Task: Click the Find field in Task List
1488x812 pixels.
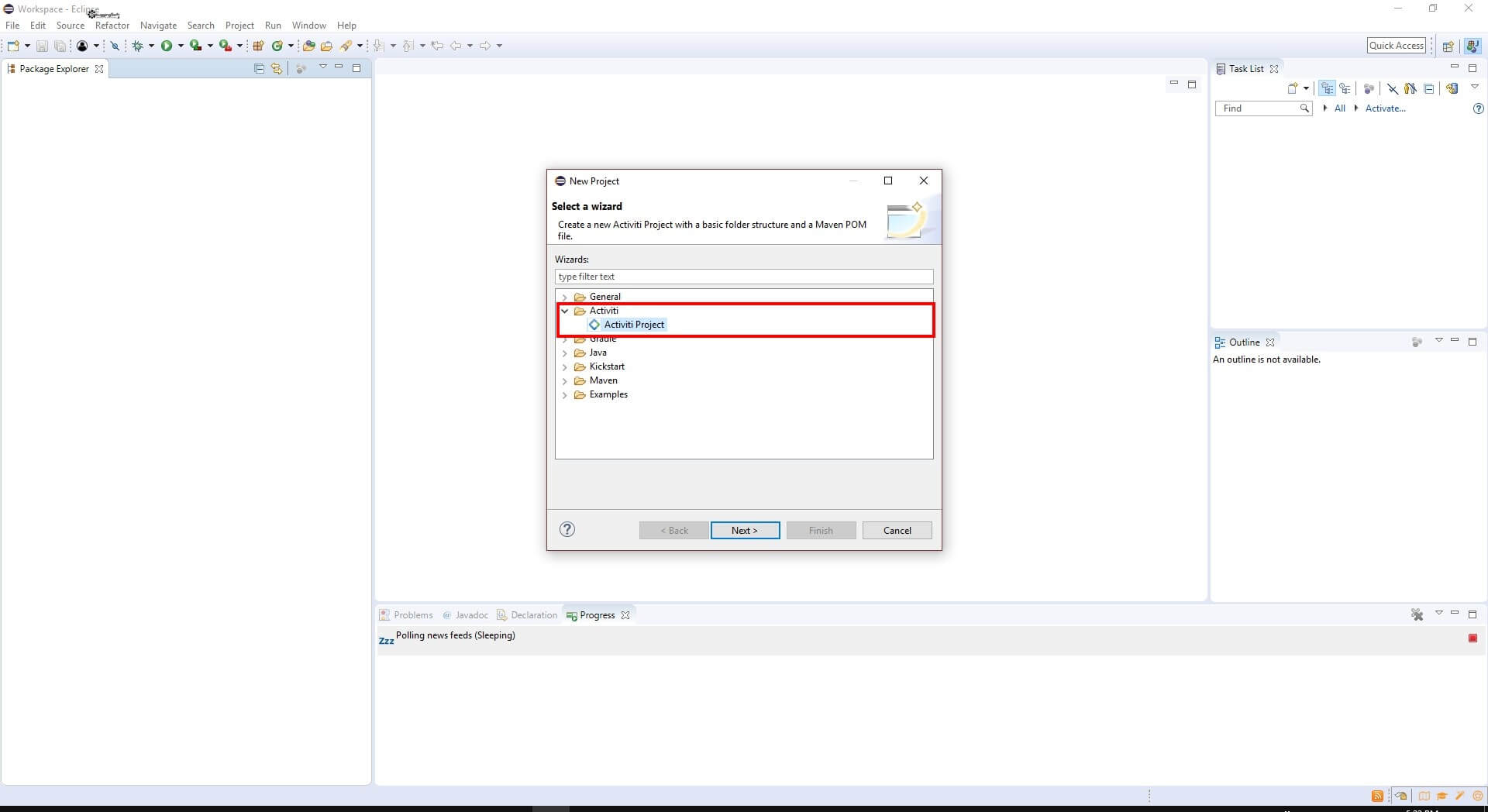Action: click(1263, 108)
